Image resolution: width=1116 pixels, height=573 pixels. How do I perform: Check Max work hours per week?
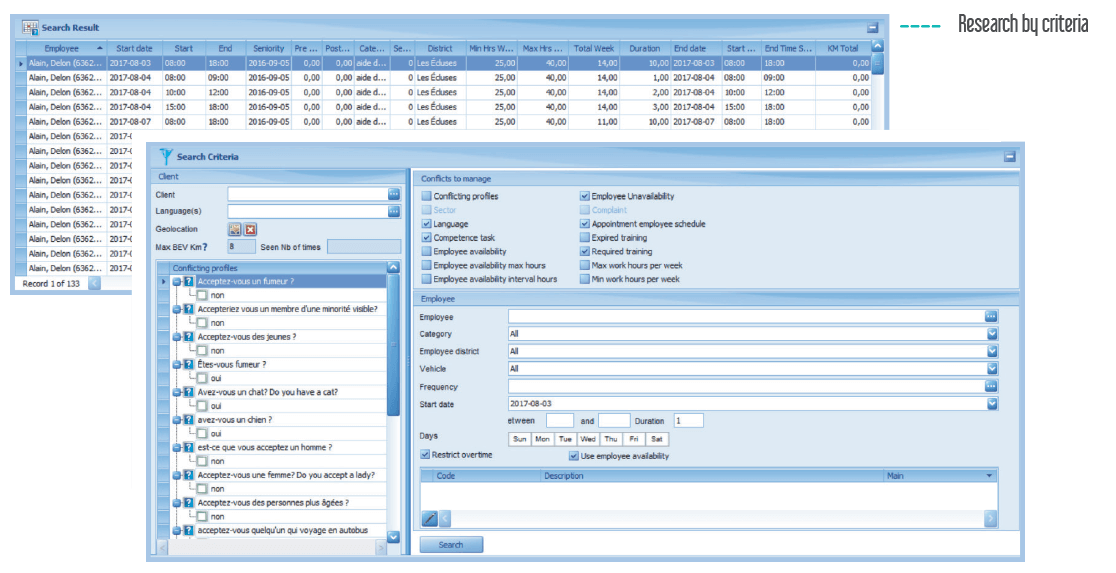(585, 266)
